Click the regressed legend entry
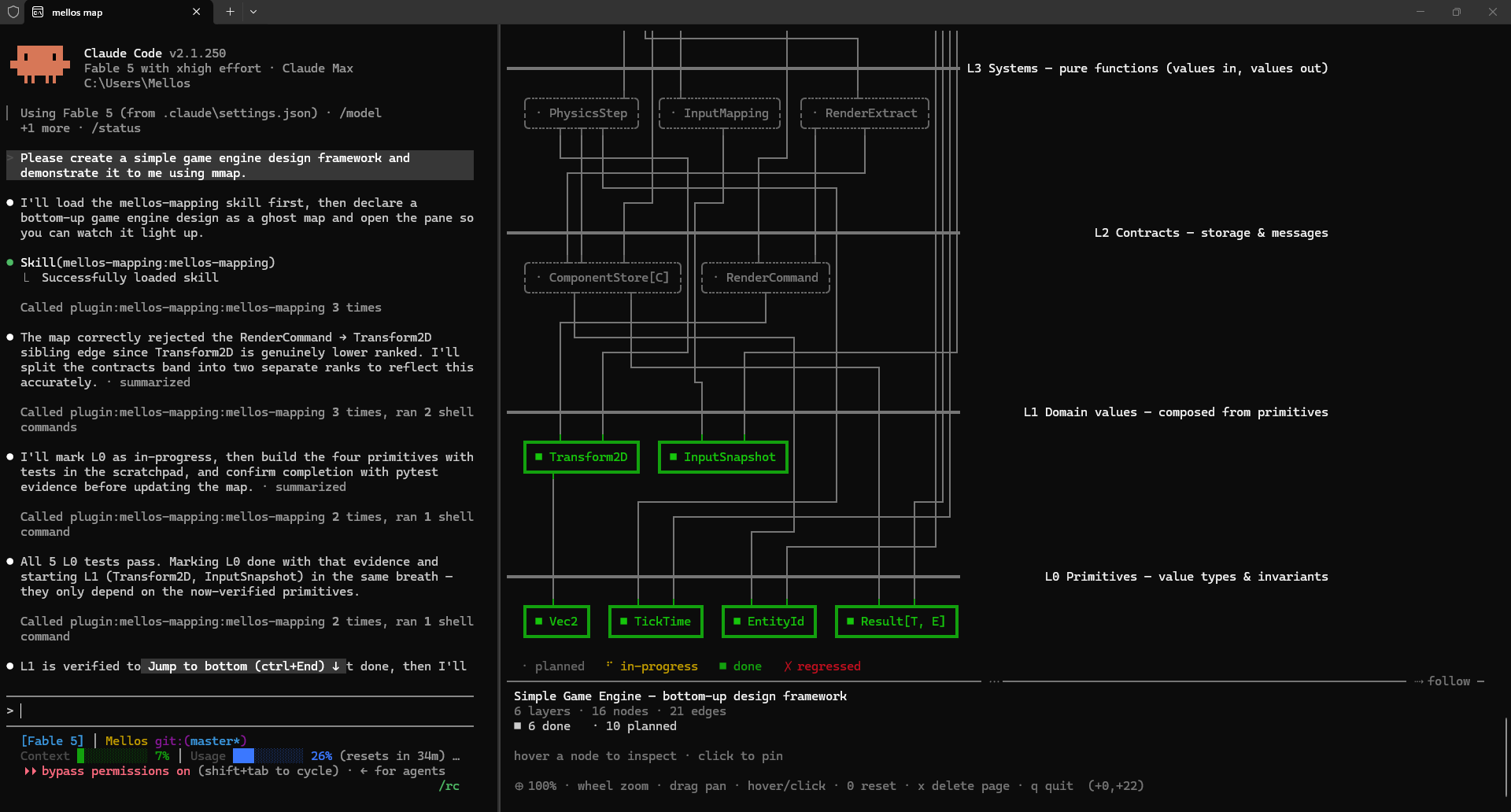 pyautogui.click(x=822, y=666)
